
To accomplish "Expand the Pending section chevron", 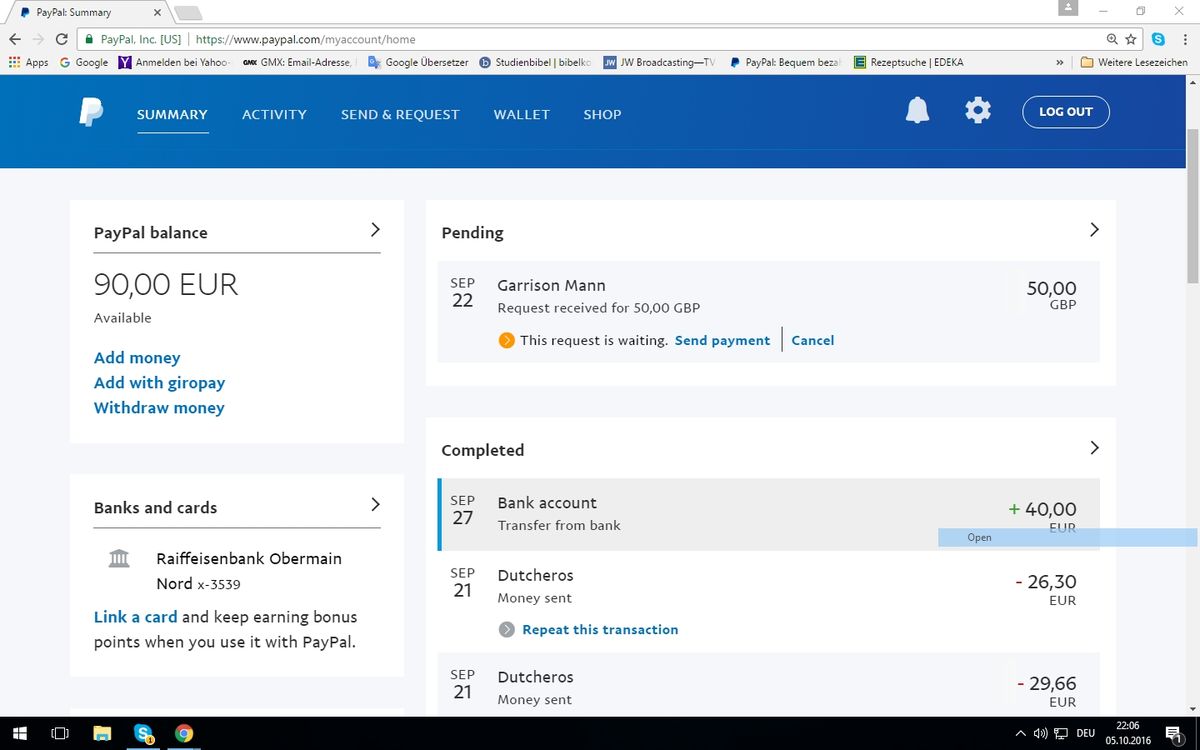I will tap(1094, 230).
